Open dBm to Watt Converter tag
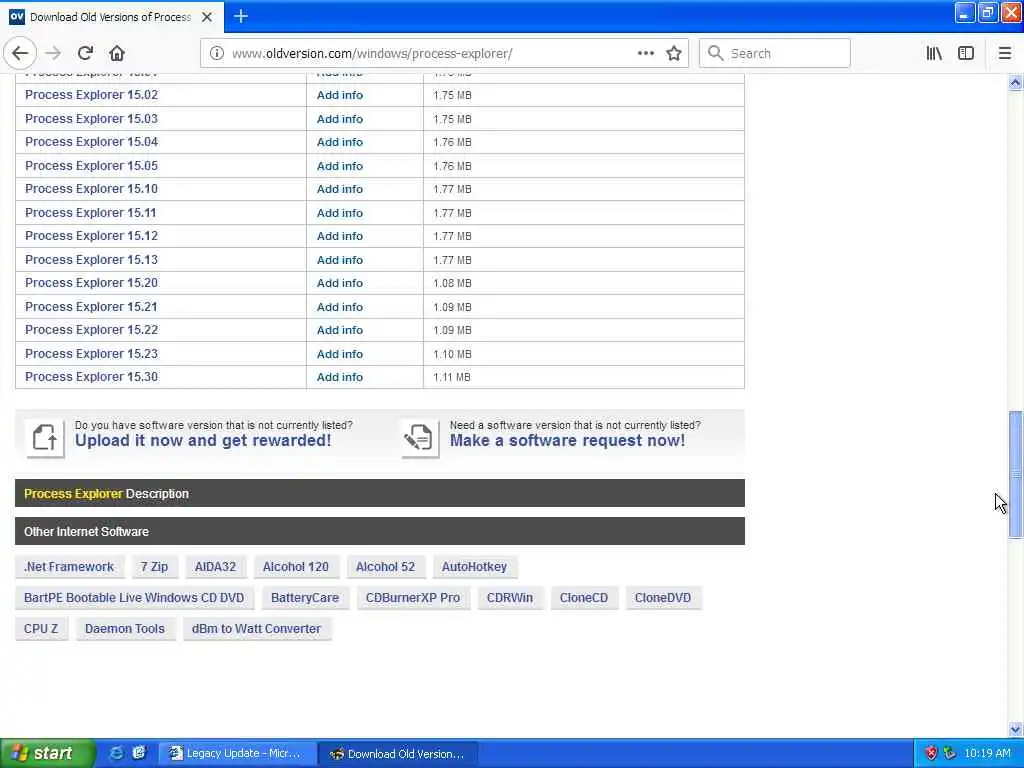This screenshot has height=768, width=1024. pyautogui.click(x=257, y=629)
